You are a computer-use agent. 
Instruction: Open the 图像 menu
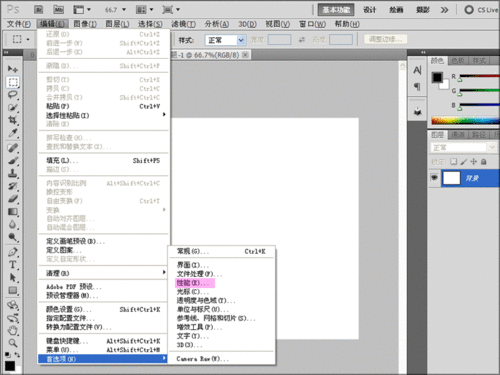pyautogui.click(x=85, y=24)
